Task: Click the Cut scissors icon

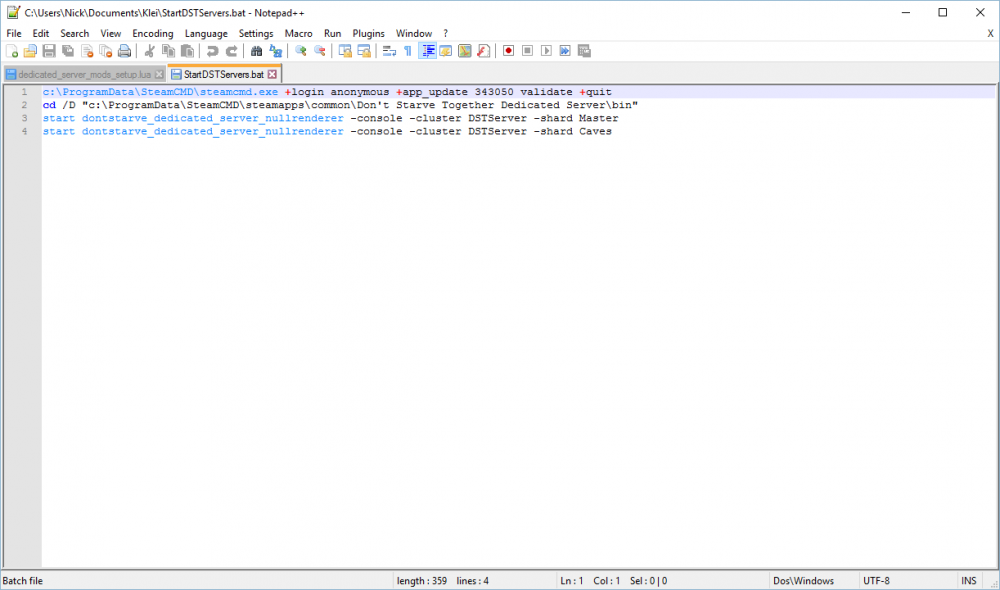Action: coord(150,51)
